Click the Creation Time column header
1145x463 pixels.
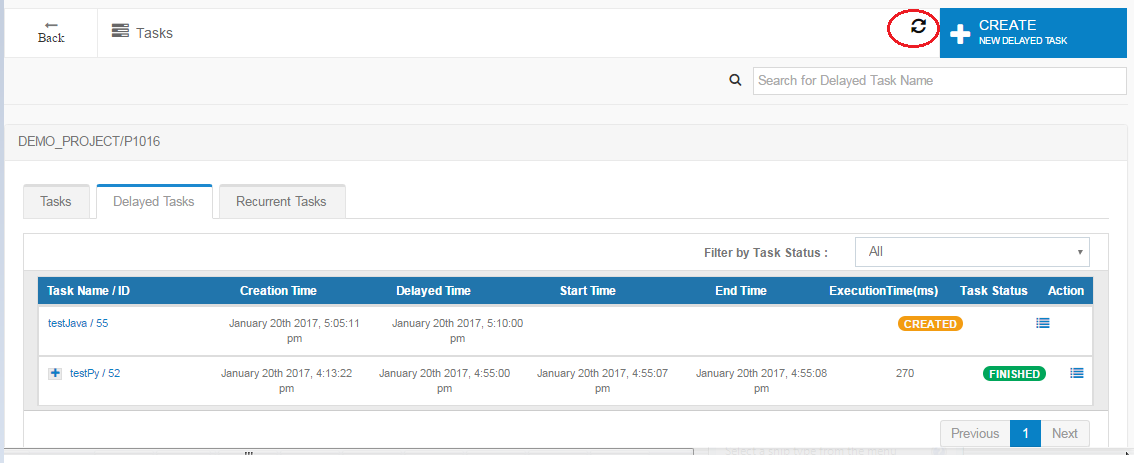pos(278,291)
